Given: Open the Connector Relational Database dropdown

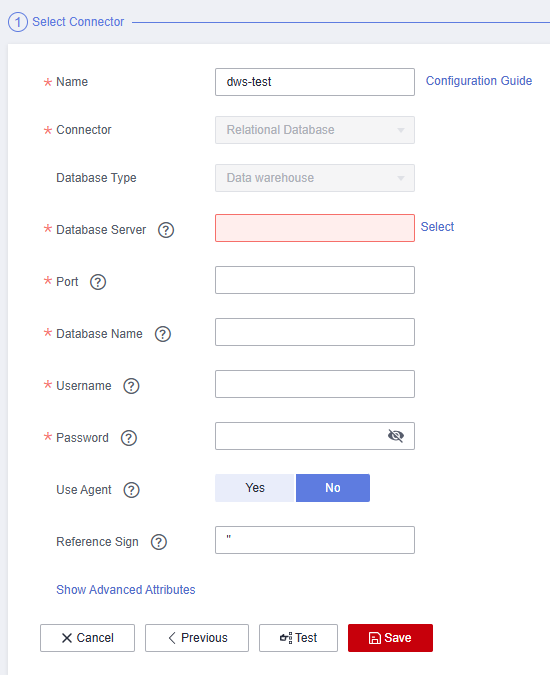Looking at the screenshot, I should click(315, 130).
